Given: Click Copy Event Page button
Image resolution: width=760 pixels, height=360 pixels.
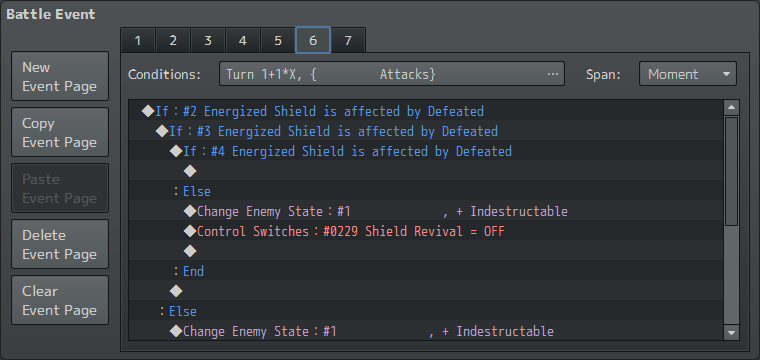Looking at the screenshot, I should [60, 132].
